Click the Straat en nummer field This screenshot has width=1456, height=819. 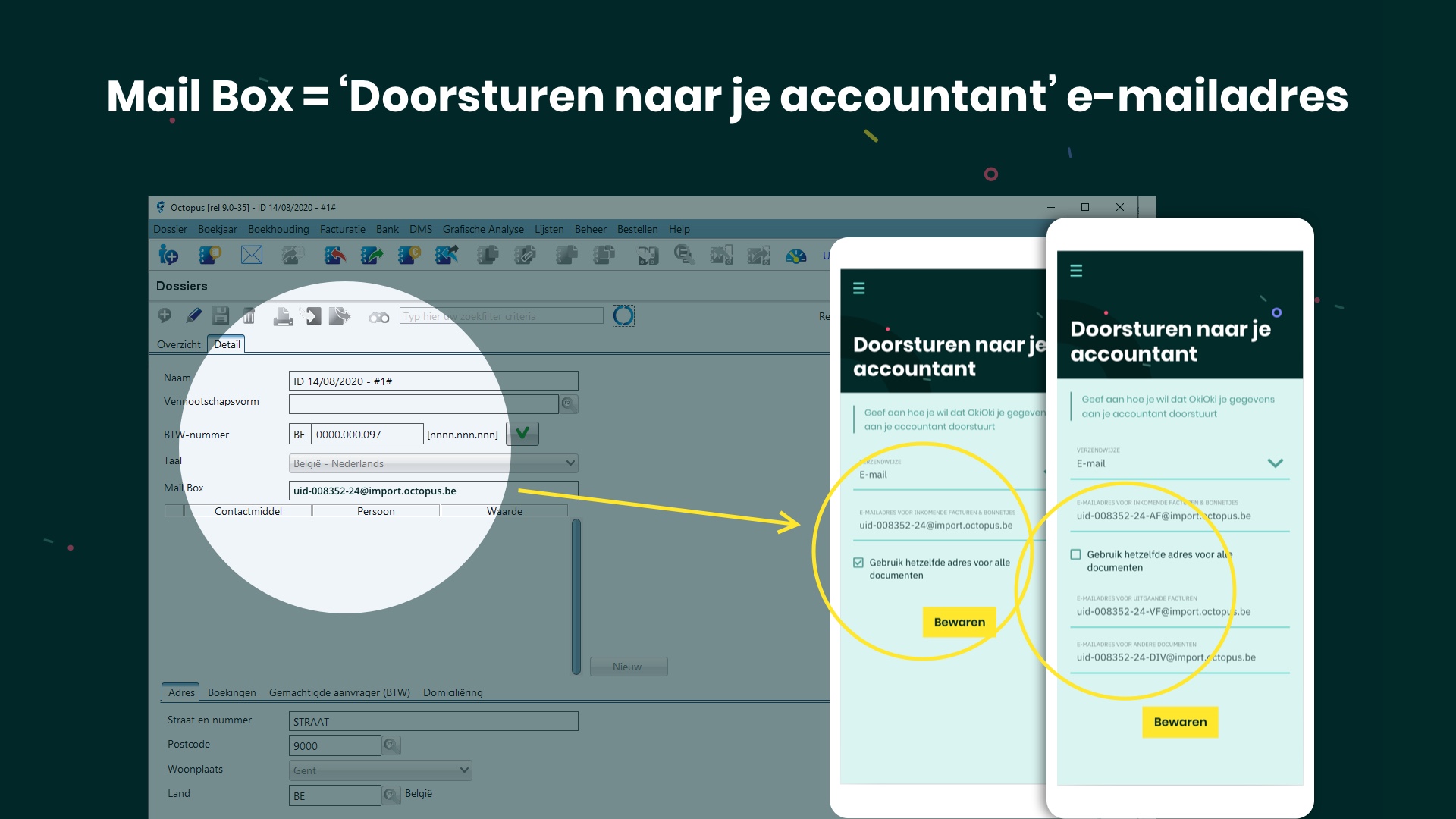[x=433, y=722]
